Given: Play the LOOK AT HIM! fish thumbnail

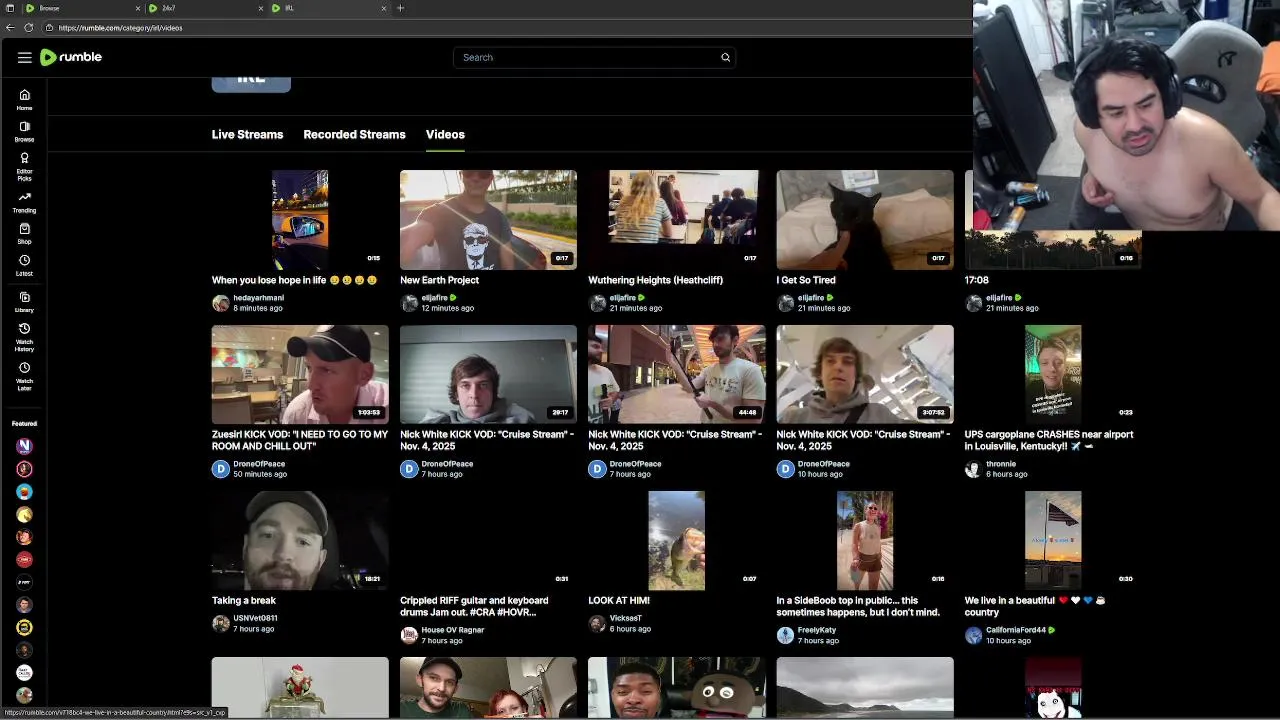Looking at the screenshot, I should [677, 540].
